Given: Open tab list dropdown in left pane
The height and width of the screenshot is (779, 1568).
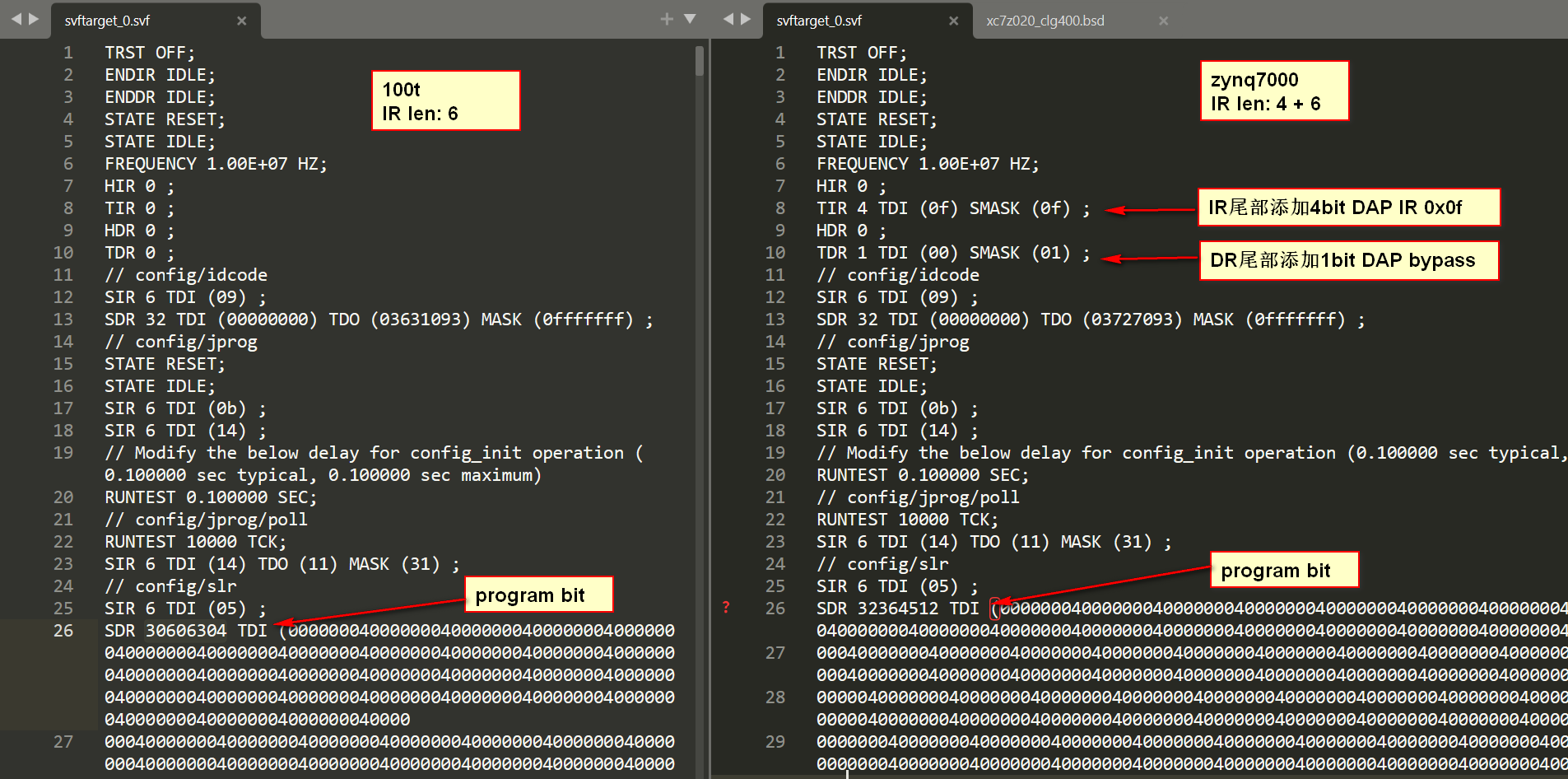Looking at the screenshot, I should coord(691,19).
